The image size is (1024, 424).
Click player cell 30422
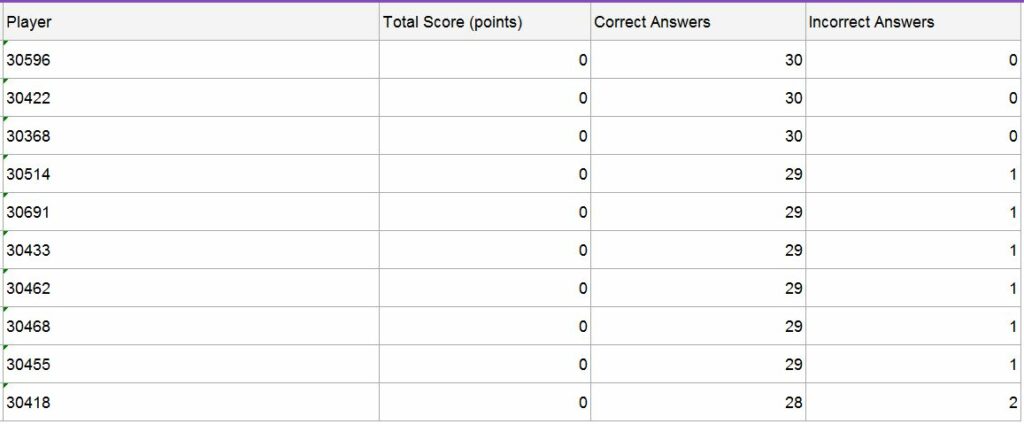[x=190, y=98]
